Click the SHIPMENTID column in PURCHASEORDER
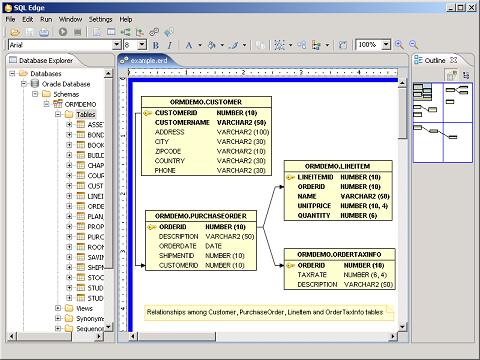Screen dimensions: 480x360 pos(176,256)
